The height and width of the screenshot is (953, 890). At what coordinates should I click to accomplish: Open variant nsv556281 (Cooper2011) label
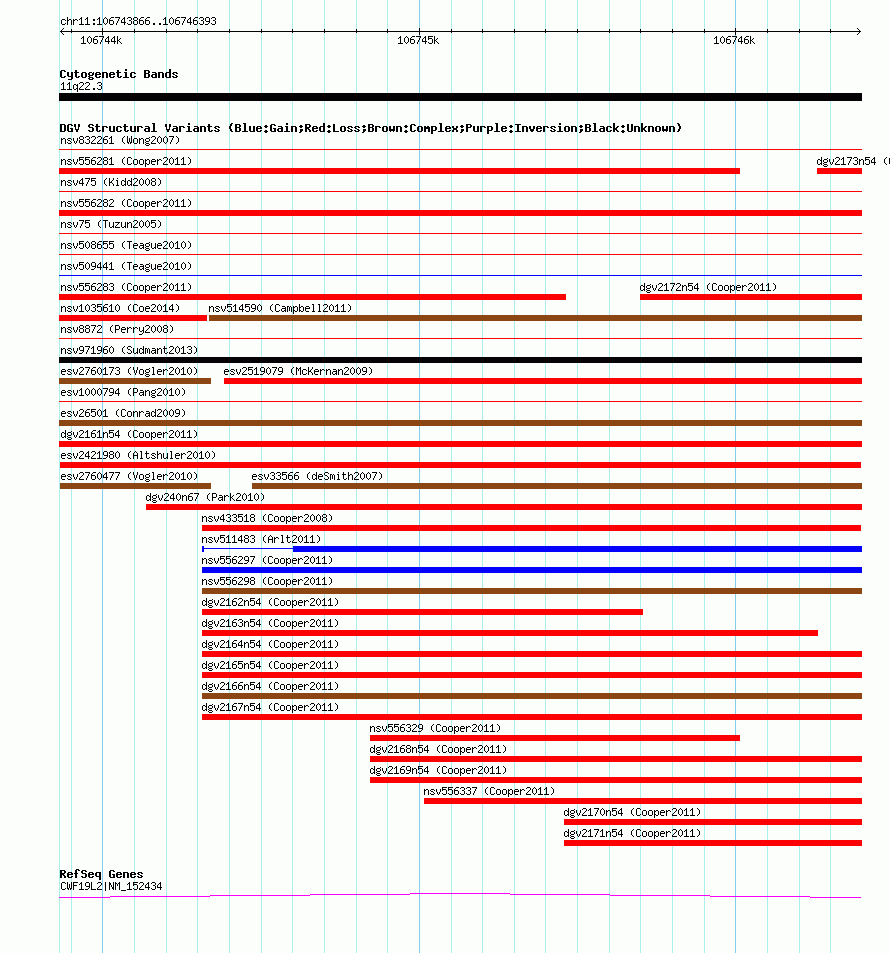click(x=126, y=161)
